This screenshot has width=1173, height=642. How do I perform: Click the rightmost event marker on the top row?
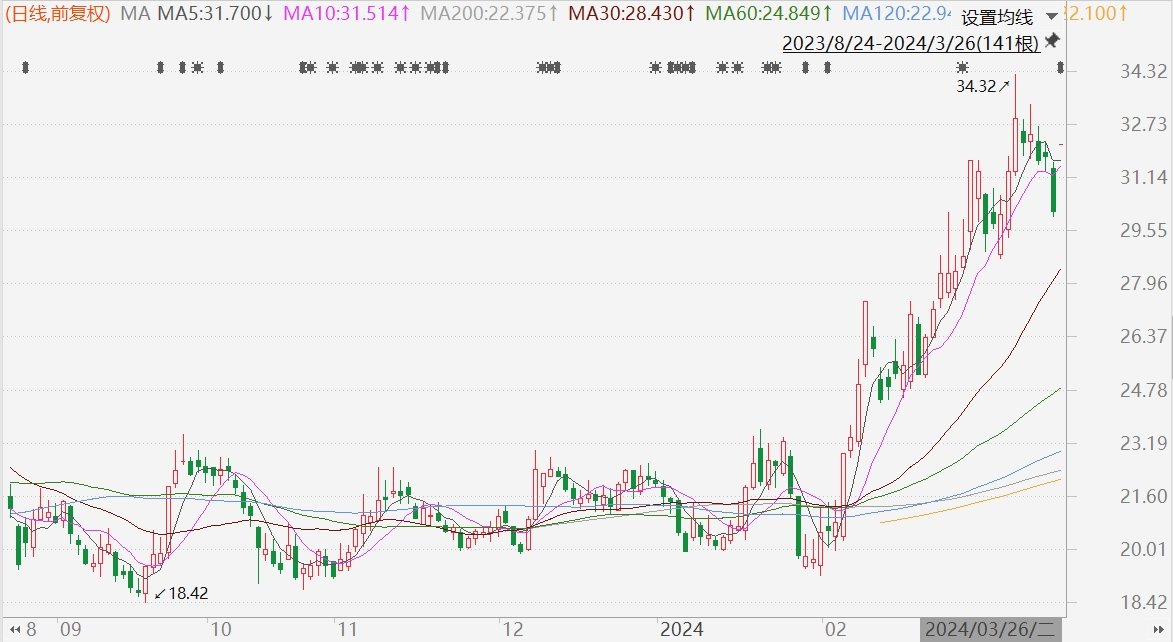click(1060, 68)
